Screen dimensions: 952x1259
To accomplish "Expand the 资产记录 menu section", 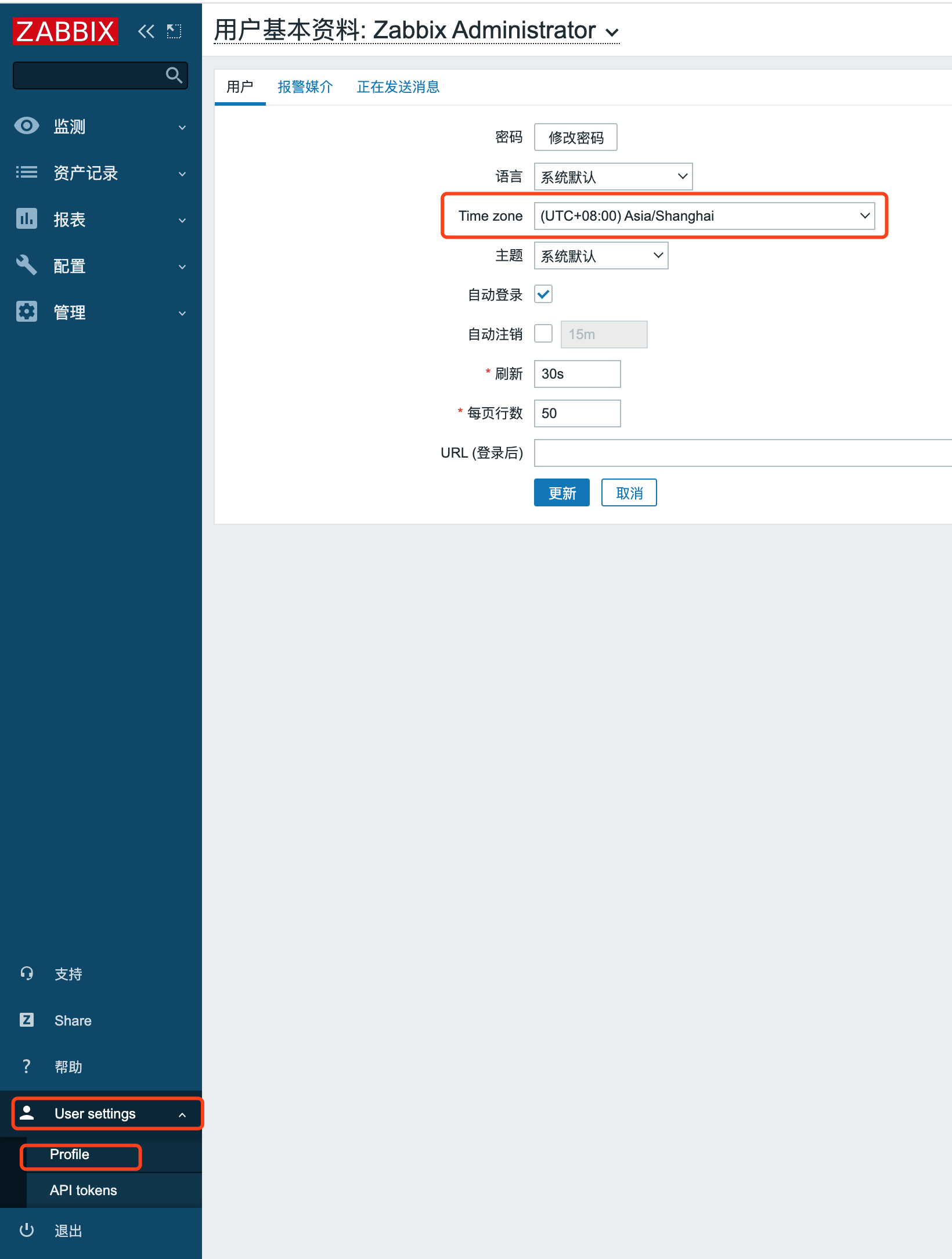I will 182,174.
